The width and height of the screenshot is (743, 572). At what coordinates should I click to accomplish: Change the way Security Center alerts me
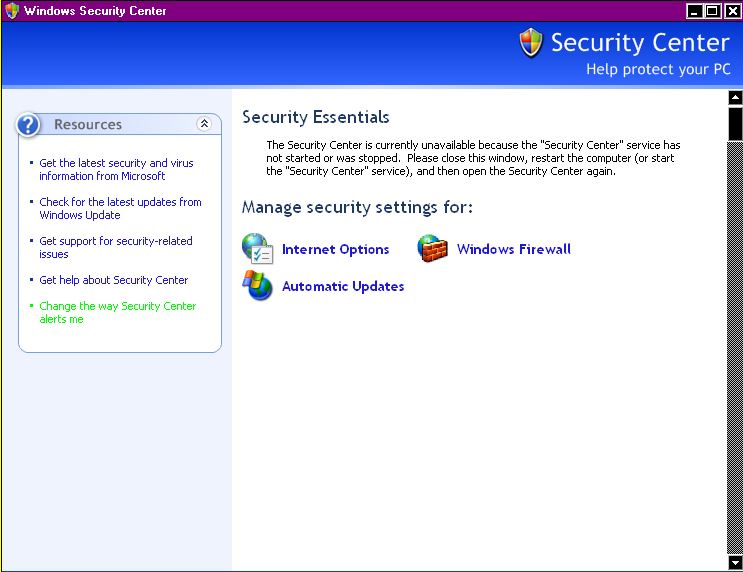tap(118, 312)
